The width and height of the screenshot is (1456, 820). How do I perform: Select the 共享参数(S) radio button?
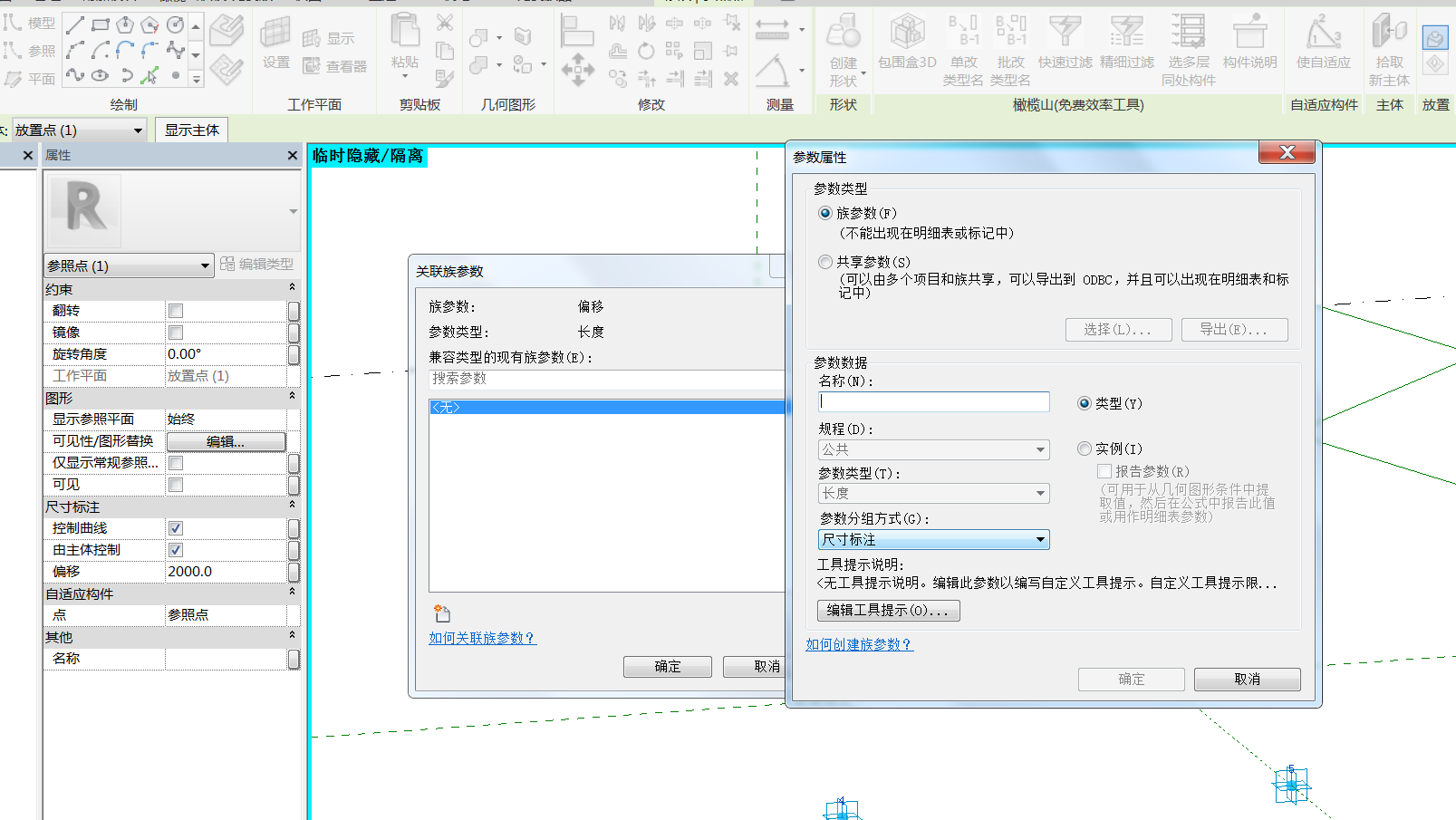[825, 262]
